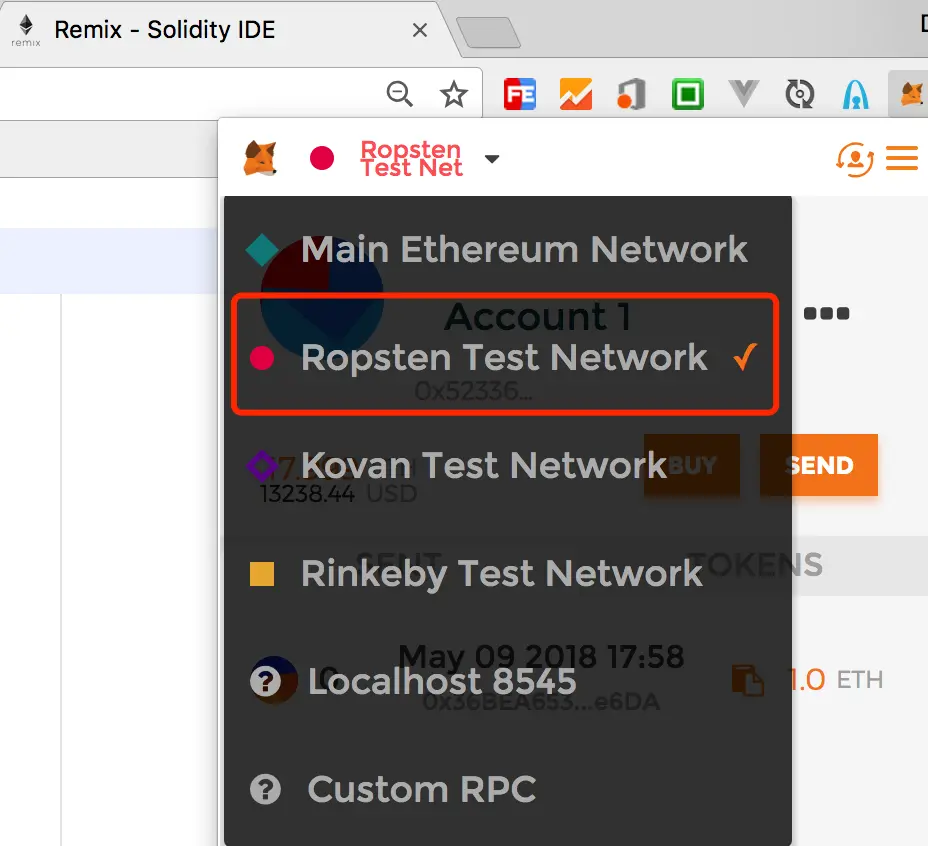Open the account switcher icon

tap(855, 159)
